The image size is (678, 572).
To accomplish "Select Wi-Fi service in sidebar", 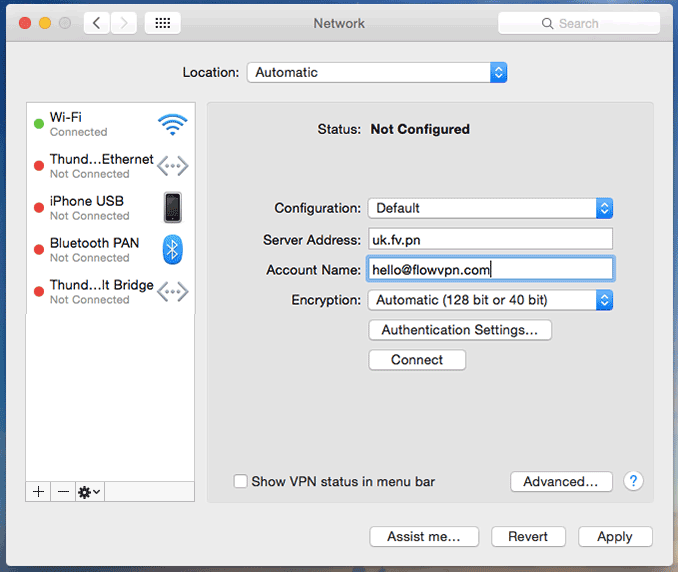I will (111, 124).
